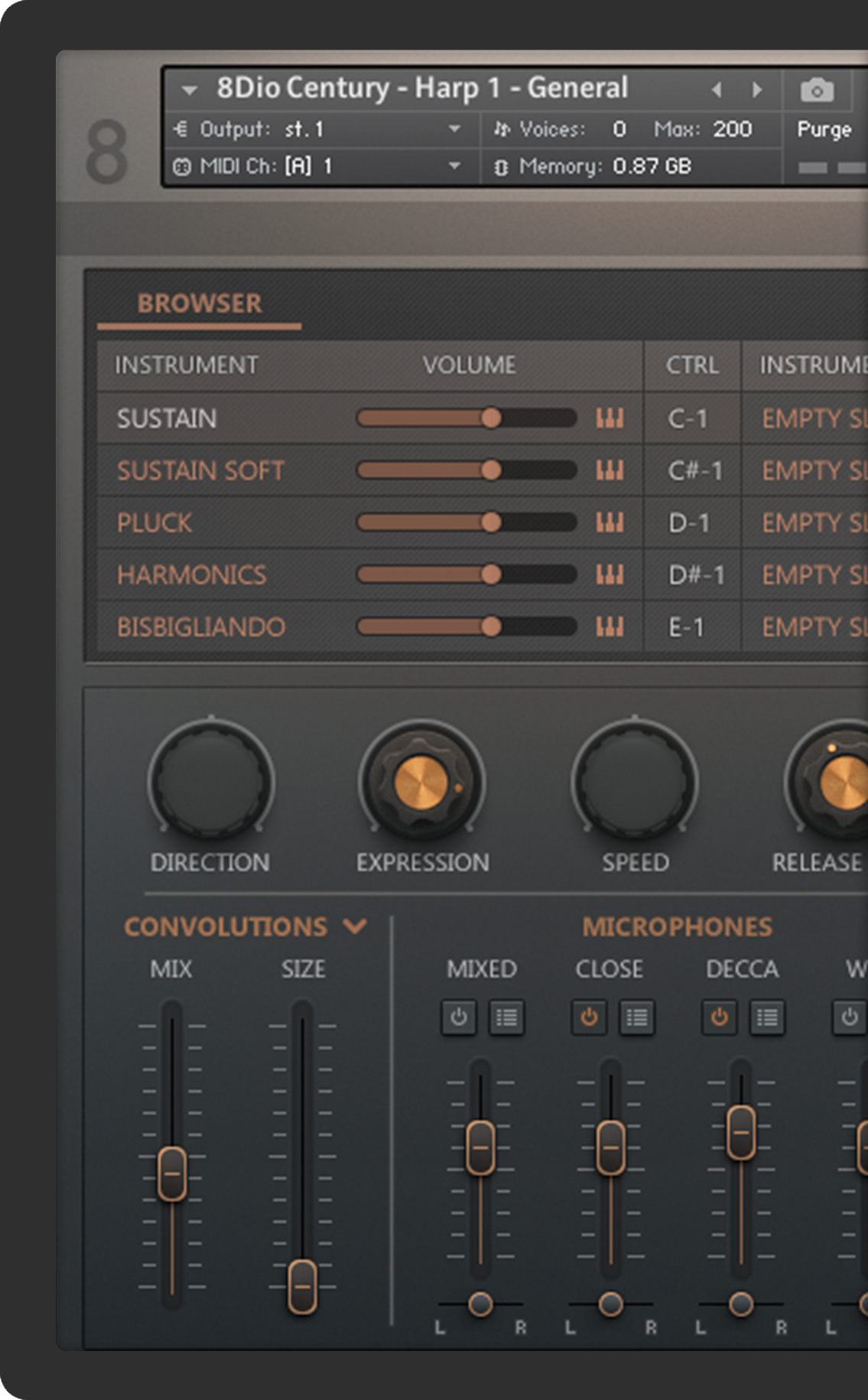The height and width of the screenshot is (1400, 868).
Task: Open the CLOSE microphone list settings icon
Action: [x=636, y=1017]
